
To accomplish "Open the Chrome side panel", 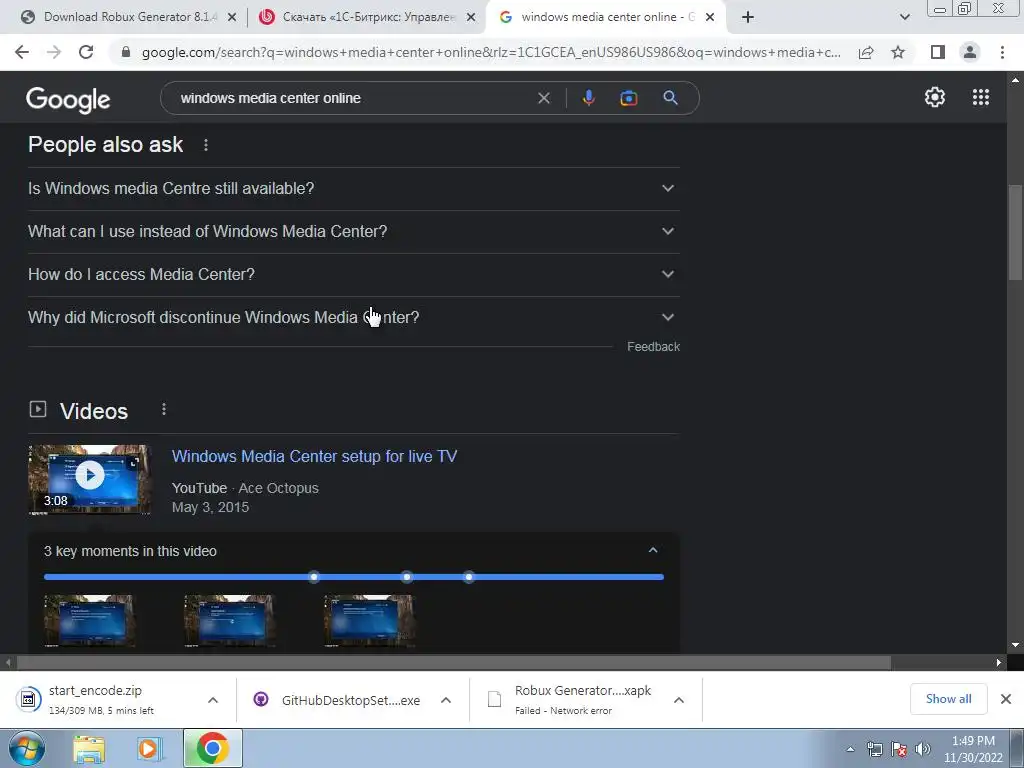I will pyautogui.click(x=938, y=52).
